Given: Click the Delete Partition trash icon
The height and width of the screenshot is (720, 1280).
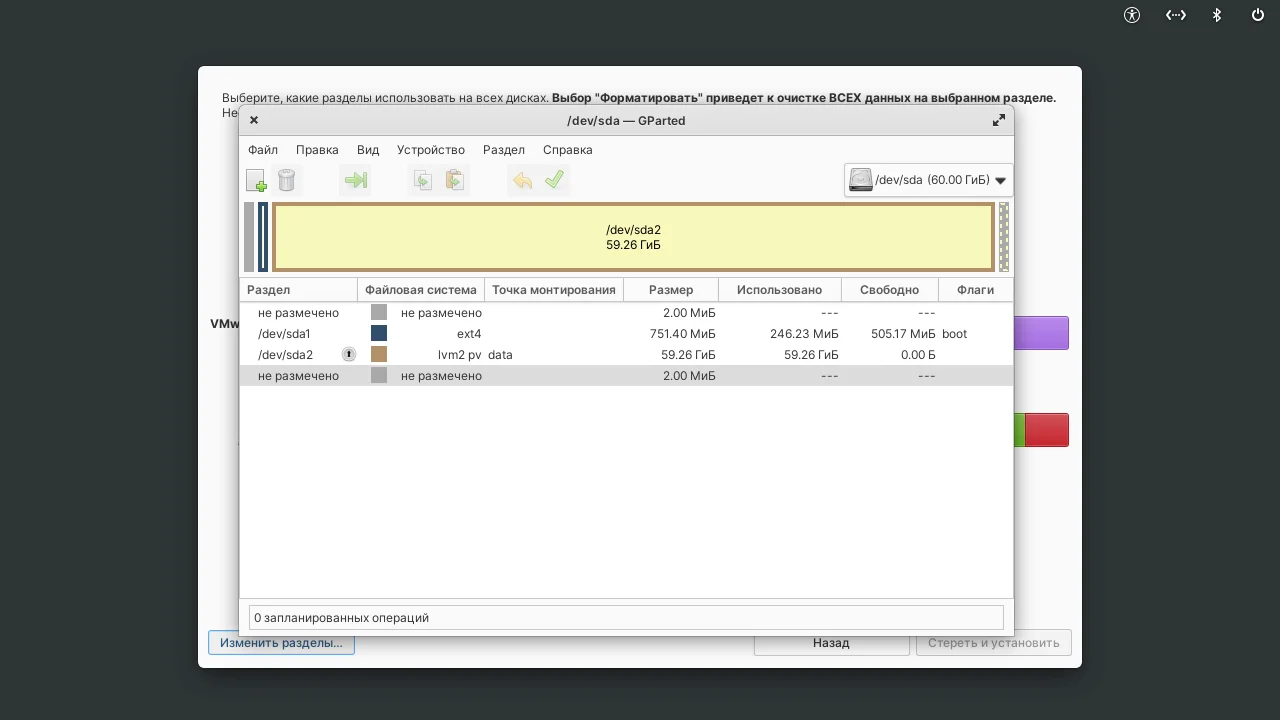Looking at the screenshot, I should coord(287,180).
